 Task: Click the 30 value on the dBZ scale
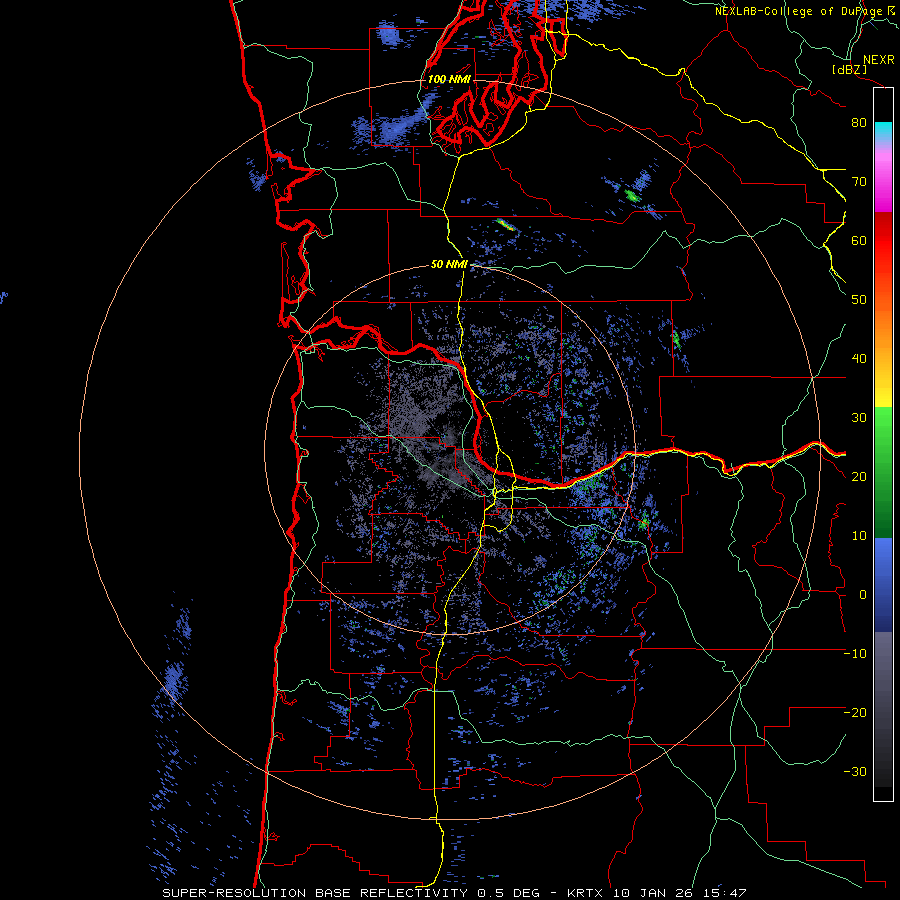(859, 418)
